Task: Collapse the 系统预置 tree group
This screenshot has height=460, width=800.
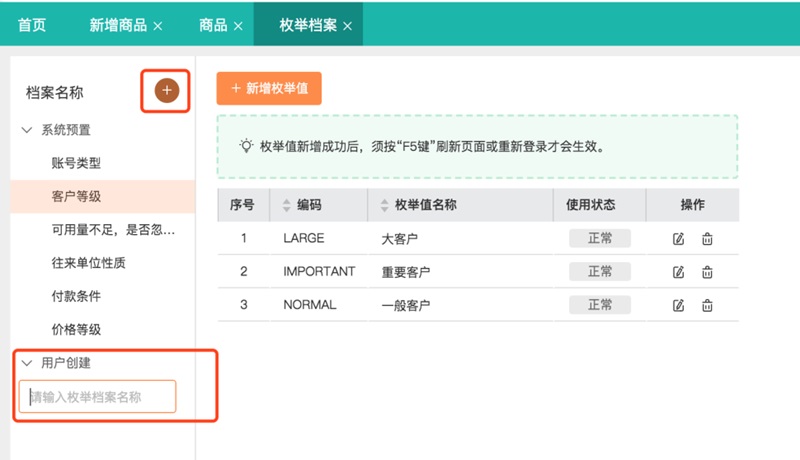Action: 27,130
